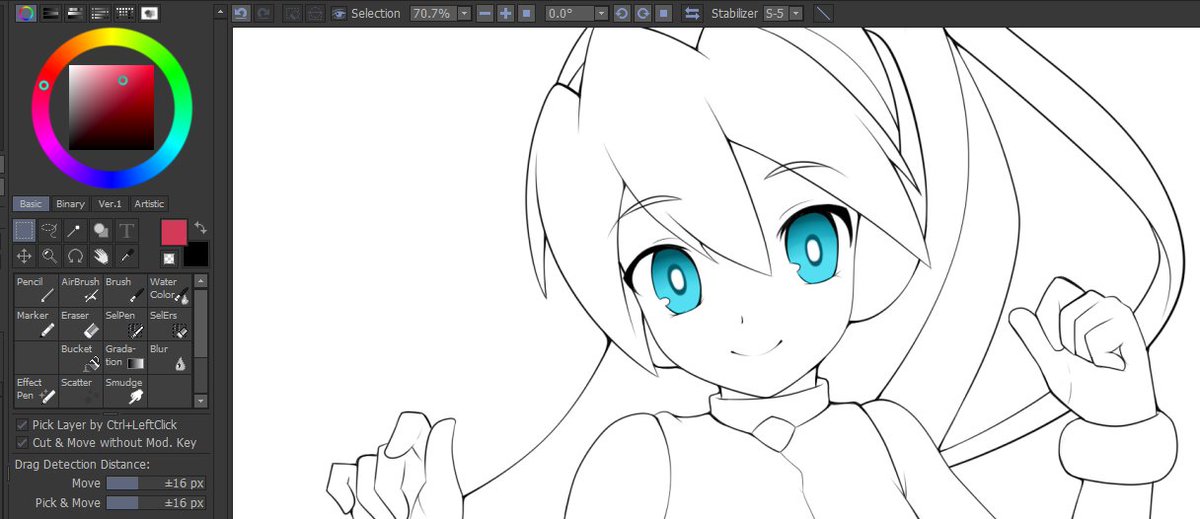This screenshot has width=1200, height=519.
Task: Choose the Water Color brush
Action: [x=168, y=290]
